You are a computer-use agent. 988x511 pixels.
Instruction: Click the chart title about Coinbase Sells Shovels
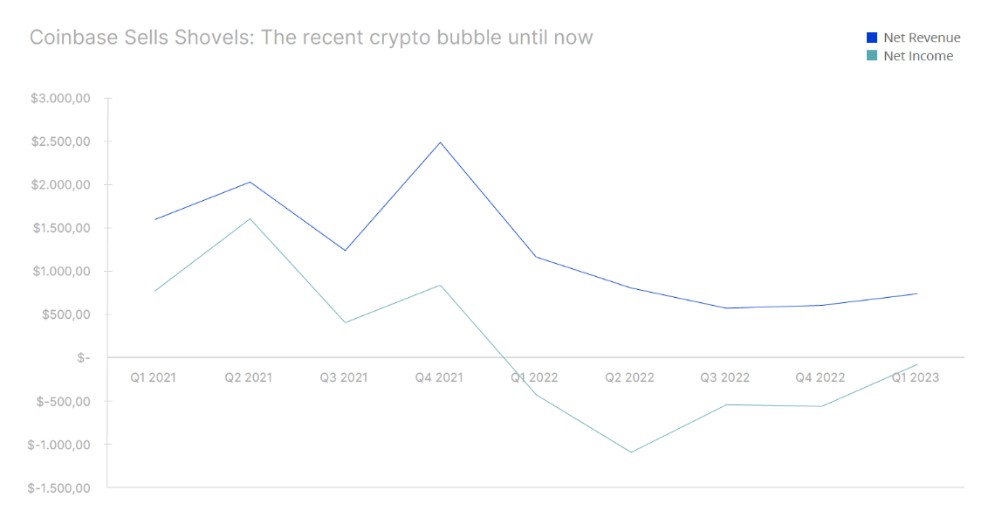[x=311, y=37]
